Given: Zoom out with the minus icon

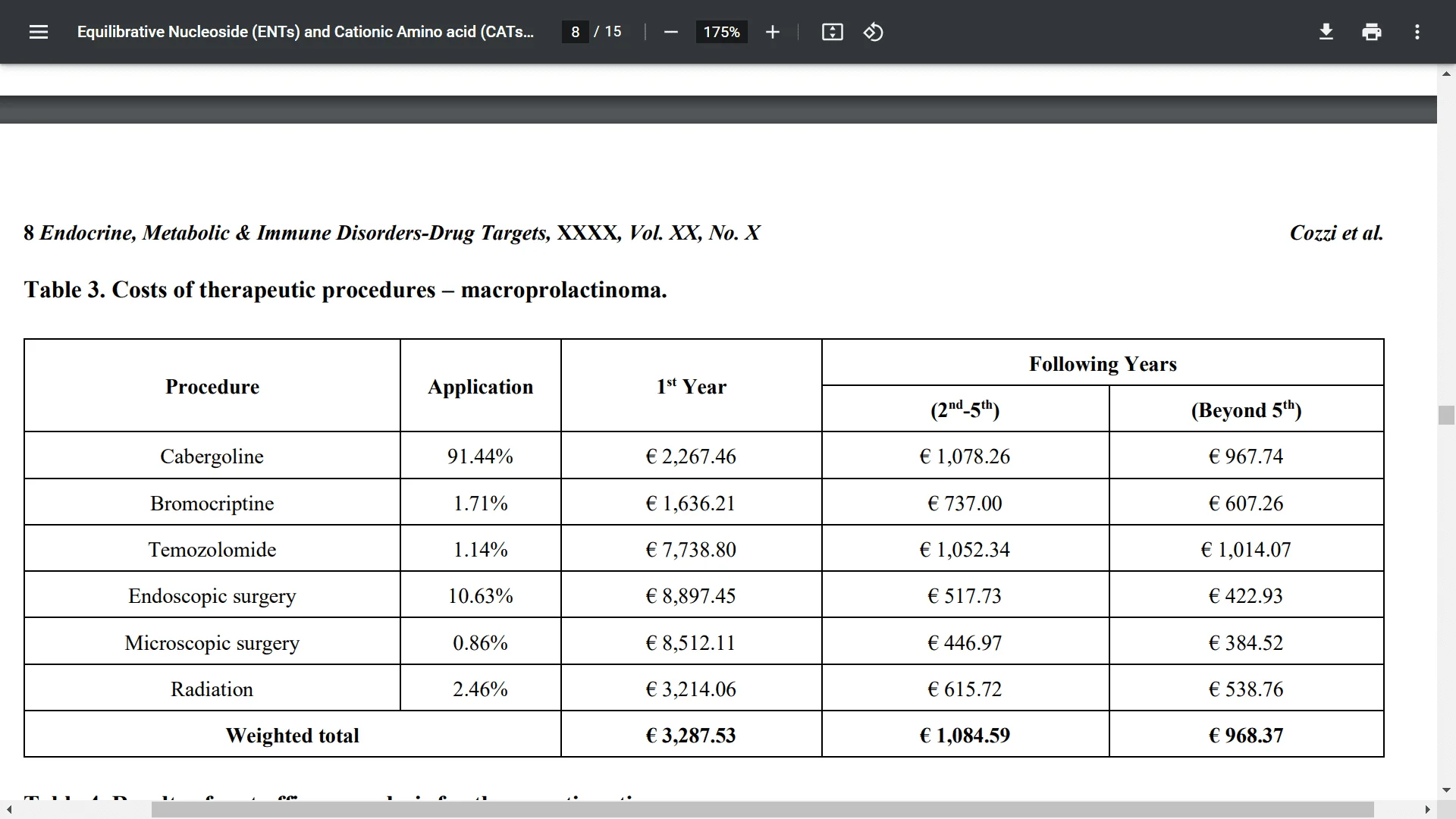Looking at the screenshot, I should [670, 32].
